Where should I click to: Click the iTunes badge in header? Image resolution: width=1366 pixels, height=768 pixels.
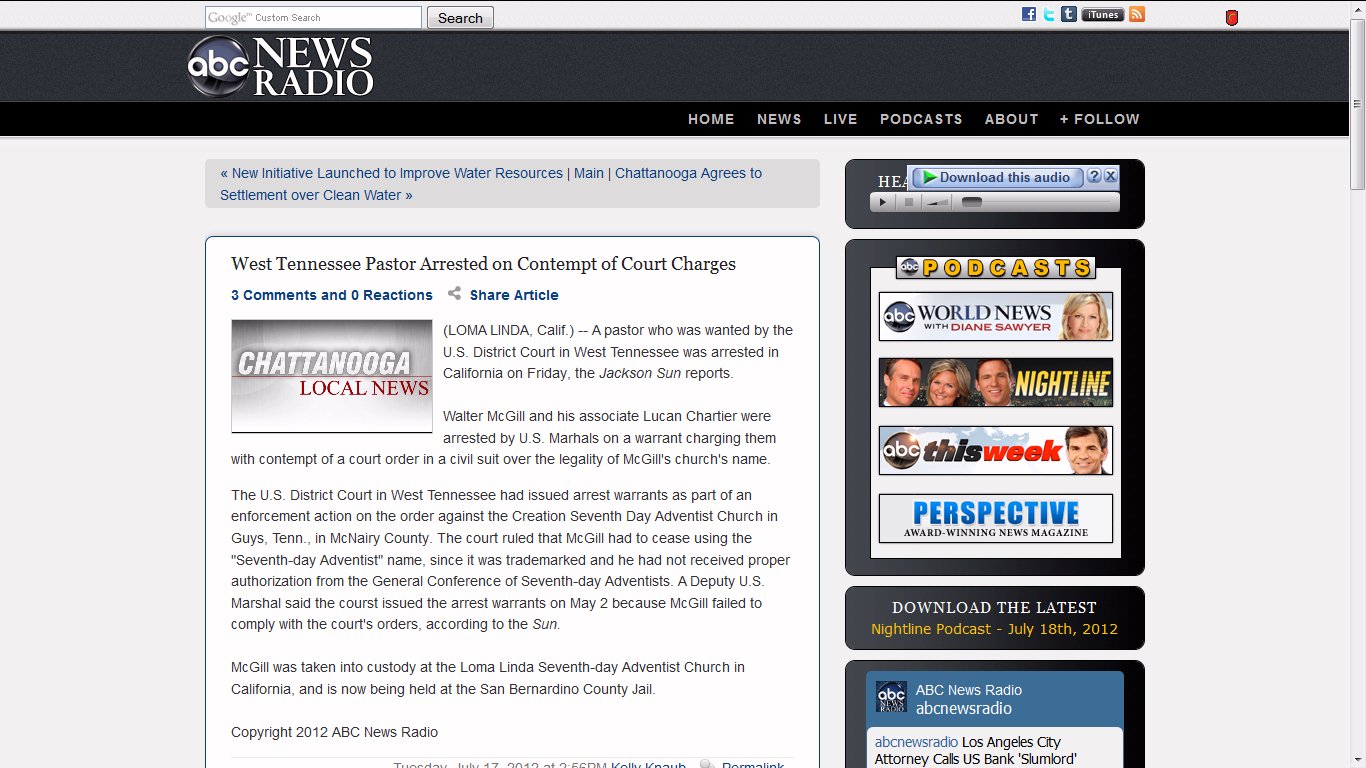tap(1103, 14)
